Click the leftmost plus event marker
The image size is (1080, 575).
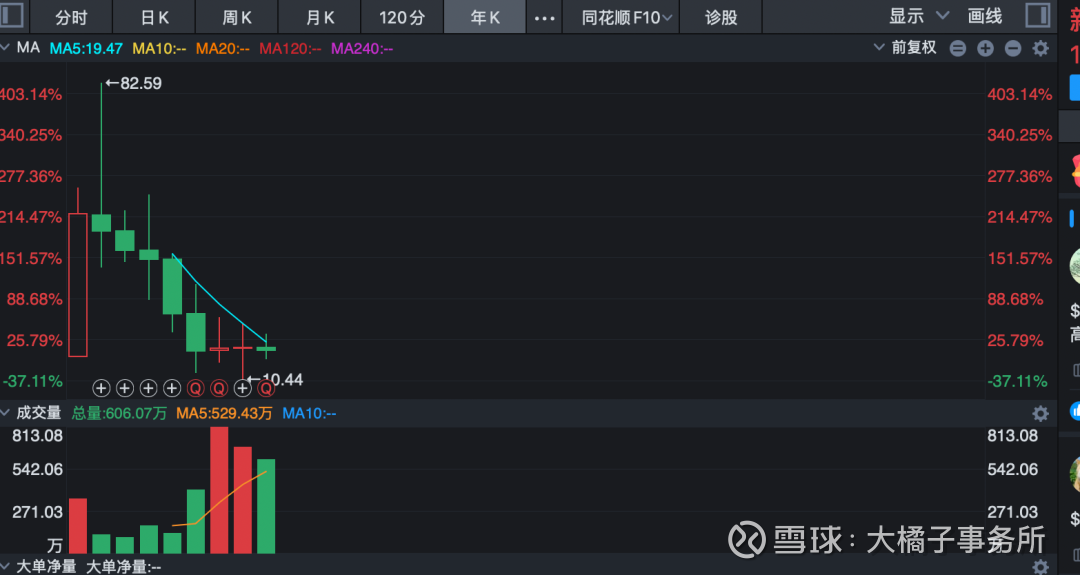101,388
